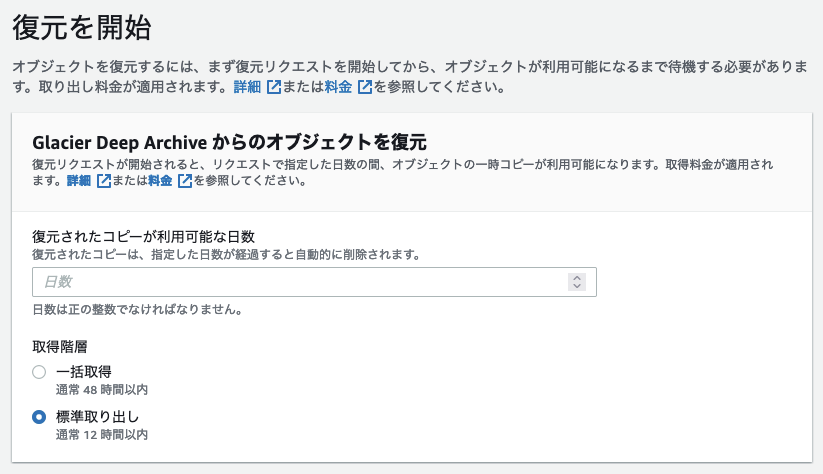The height and width of the screenshot is (474, 823).
Task: Open the 料金 link in the intro paragraph
Action: tap(338, 87)
